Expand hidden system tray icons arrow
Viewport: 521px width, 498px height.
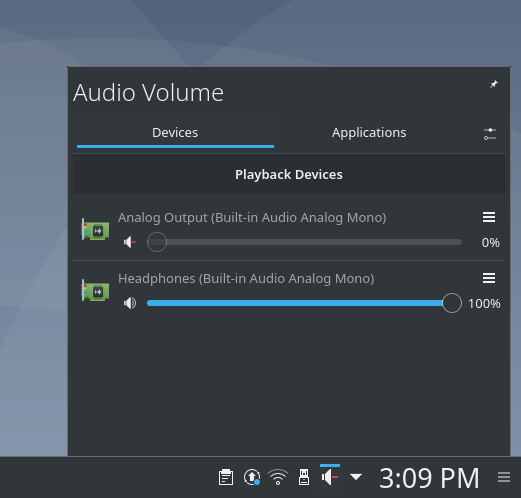click(x=356, y=477)
